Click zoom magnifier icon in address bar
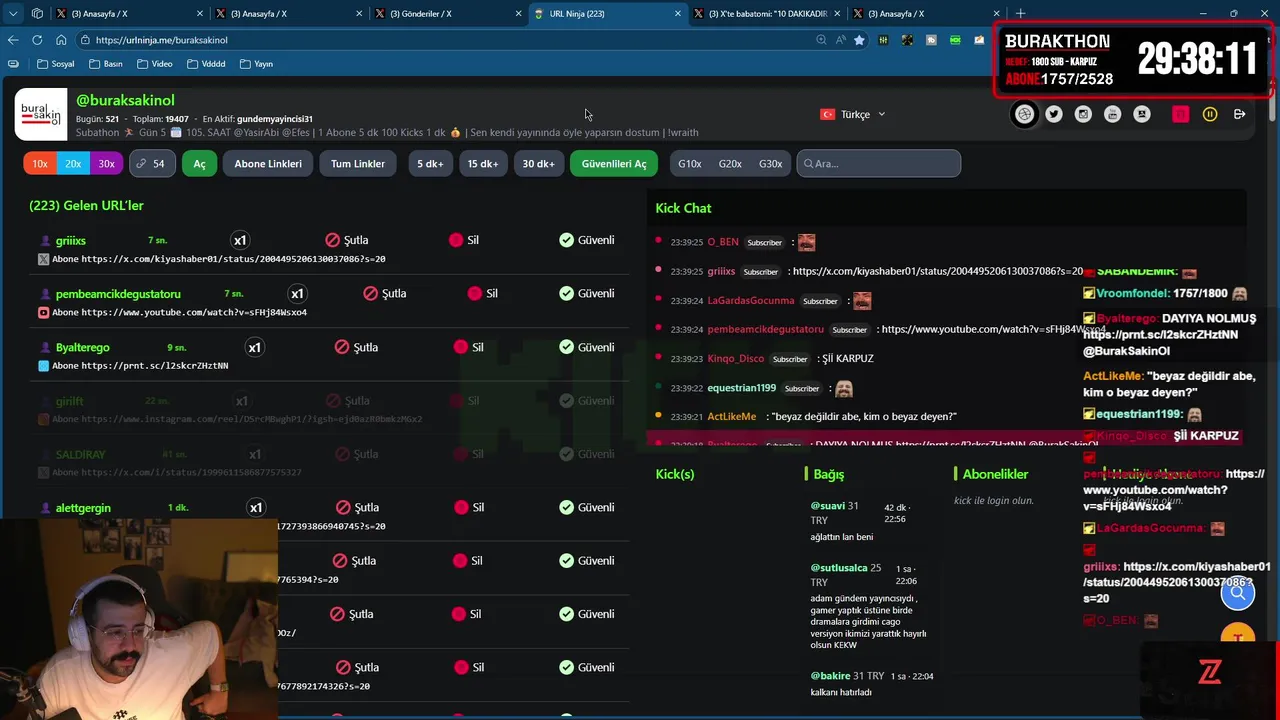1280x720 pixels. click(821, 40)
